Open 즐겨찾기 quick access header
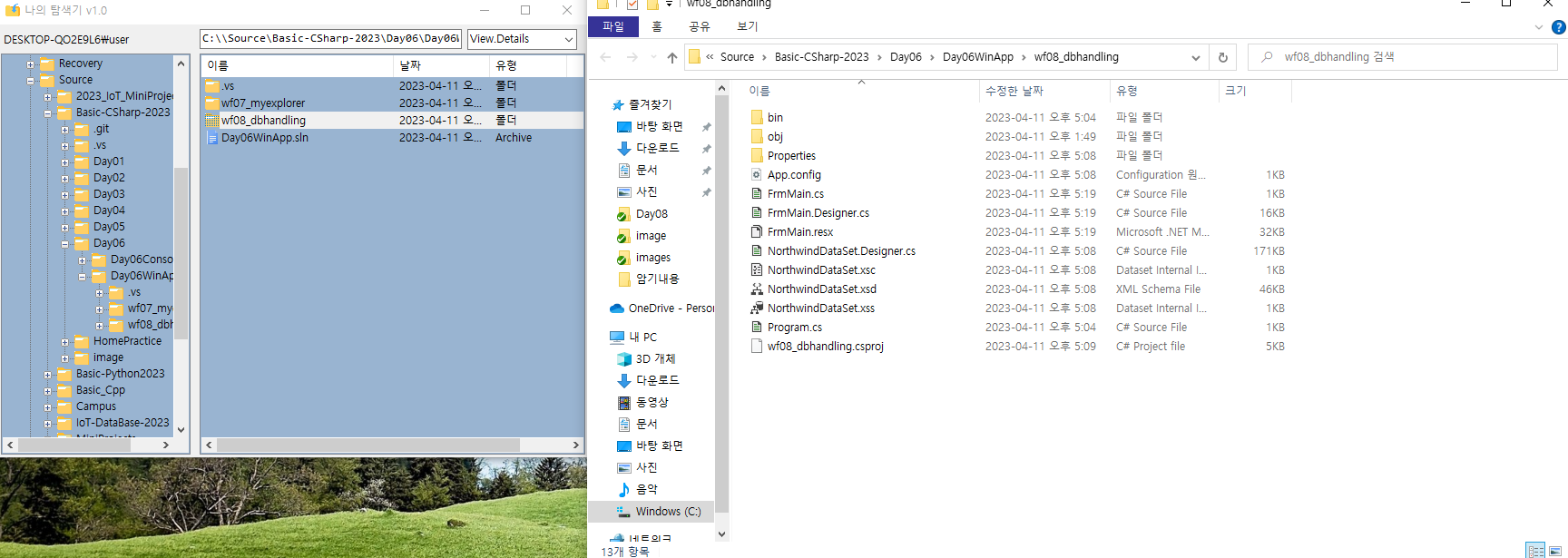This screenshot has height=558, width=1568. pyautogui.click(x=642, y=105)
